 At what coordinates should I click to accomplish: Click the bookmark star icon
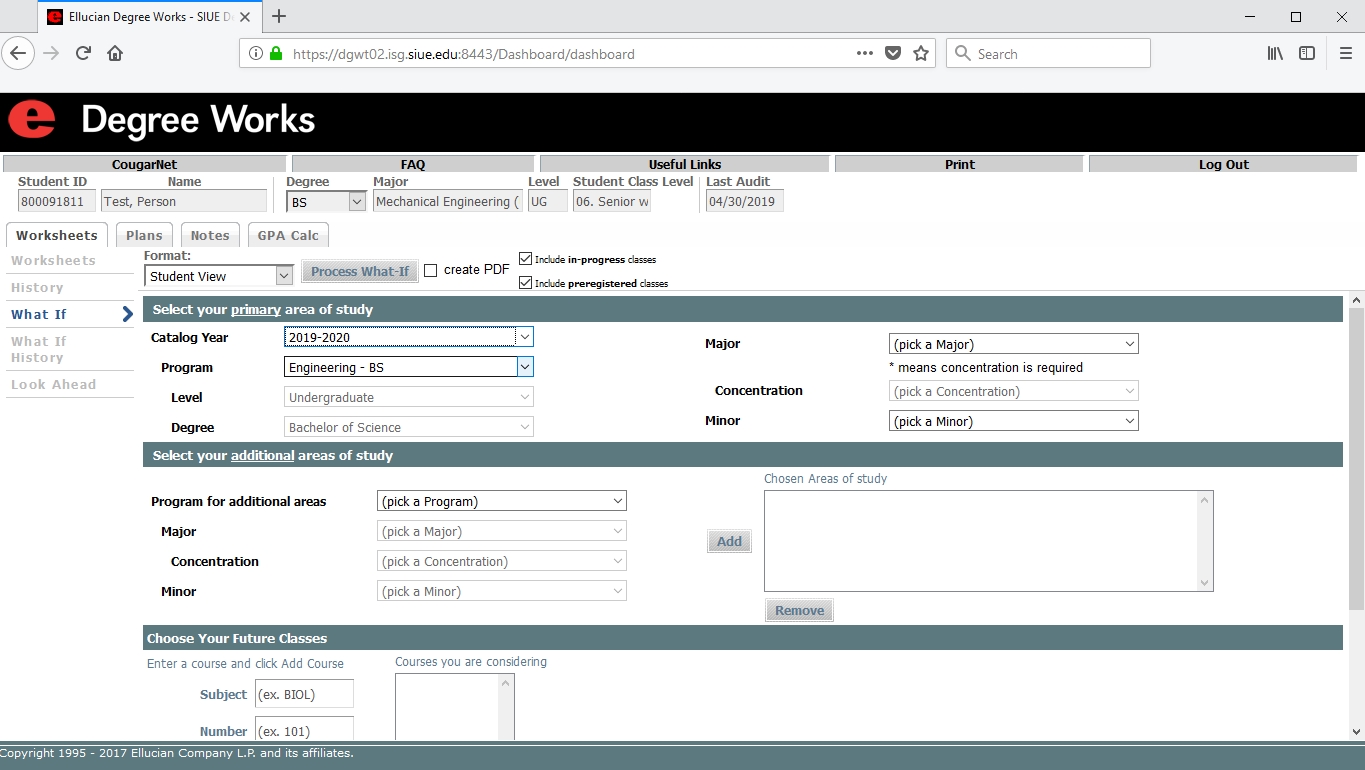coord(921,54)
